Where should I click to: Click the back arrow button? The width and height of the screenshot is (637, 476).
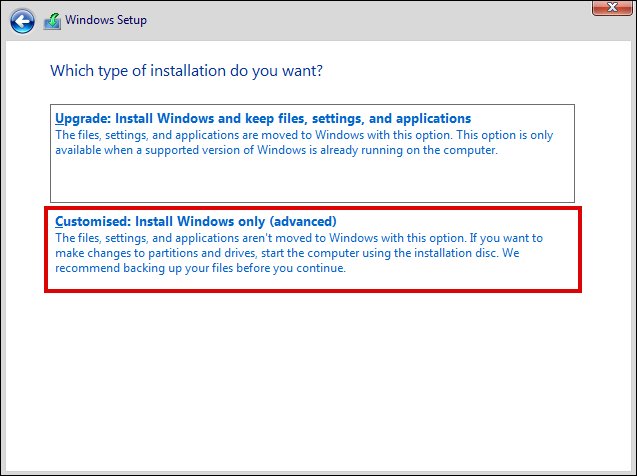(24, 20)
